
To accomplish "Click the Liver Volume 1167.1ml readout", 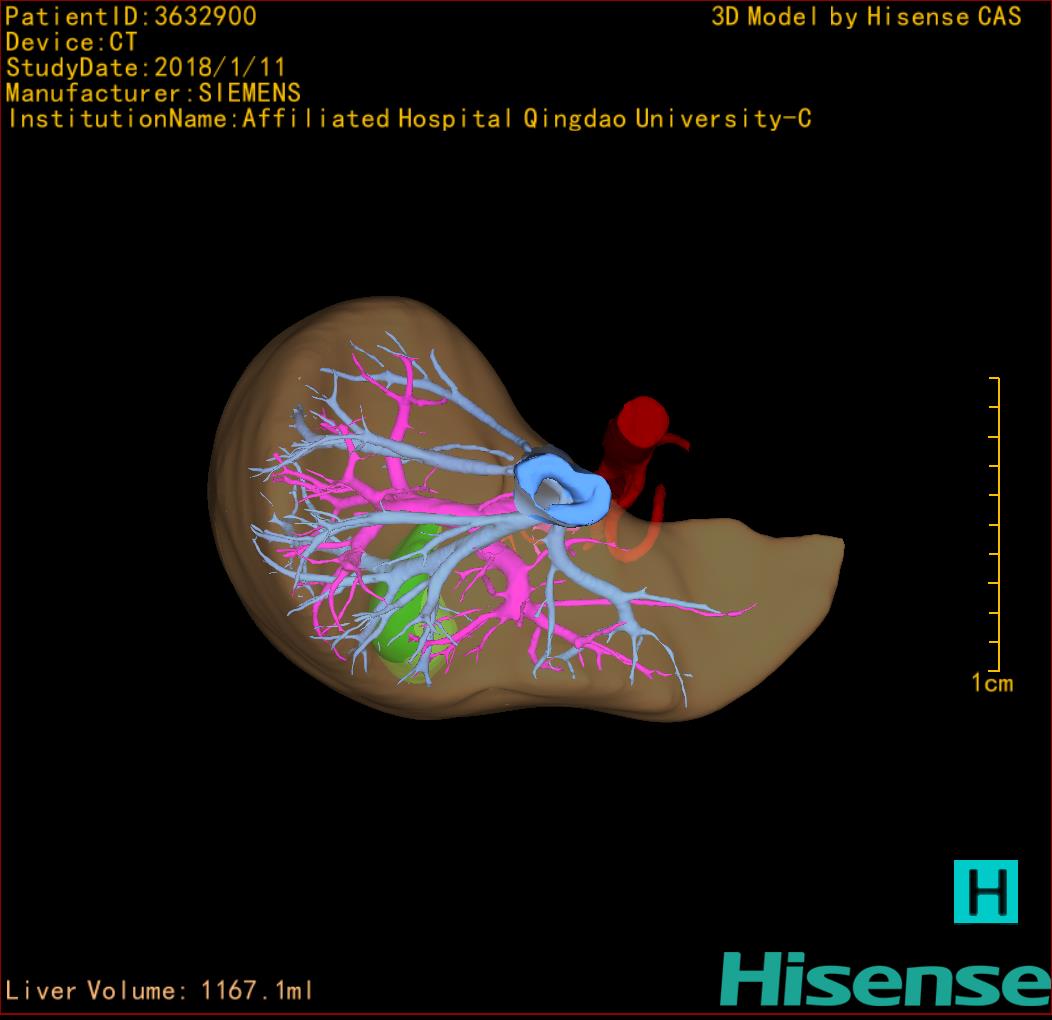I will pyautogui.click(x=160, y=991).
